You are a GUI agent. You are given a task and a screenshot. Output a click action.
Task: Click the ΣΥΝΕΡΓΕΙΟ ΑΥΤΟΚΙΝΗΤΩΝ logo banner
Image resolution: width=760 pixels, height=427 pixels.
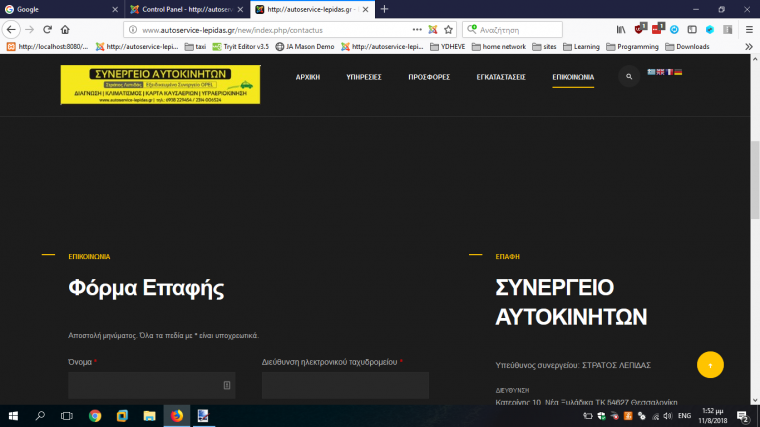coord(160,84)
